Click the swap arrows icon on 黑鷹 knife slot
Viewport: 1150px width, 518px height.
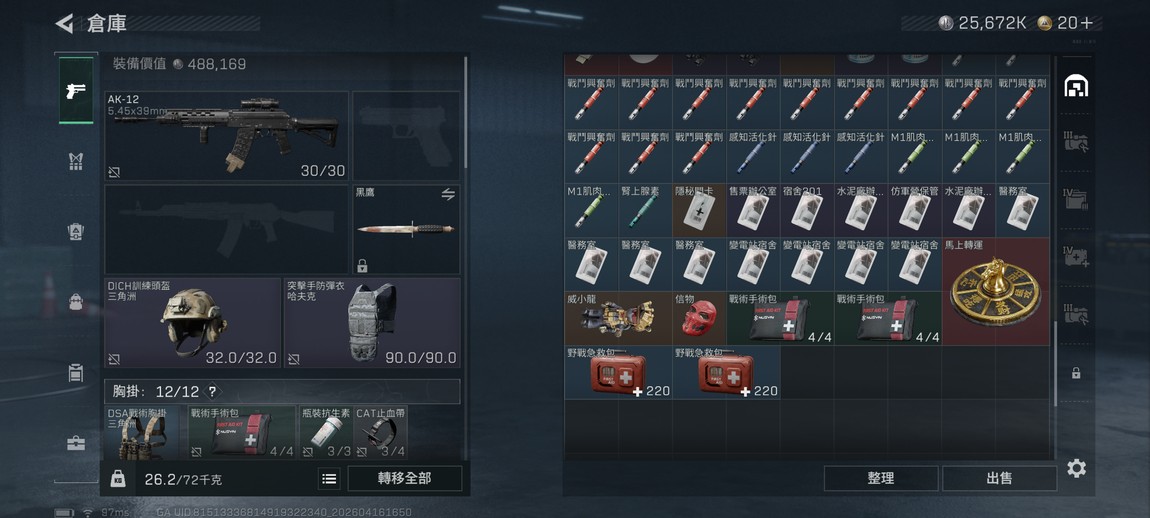(447, 194)
